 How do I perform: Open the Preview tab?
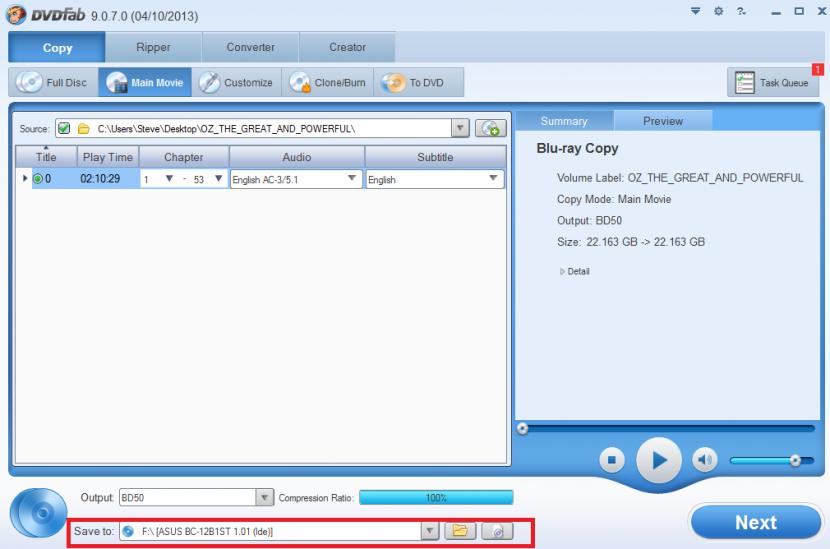click(x=663, y=121)
